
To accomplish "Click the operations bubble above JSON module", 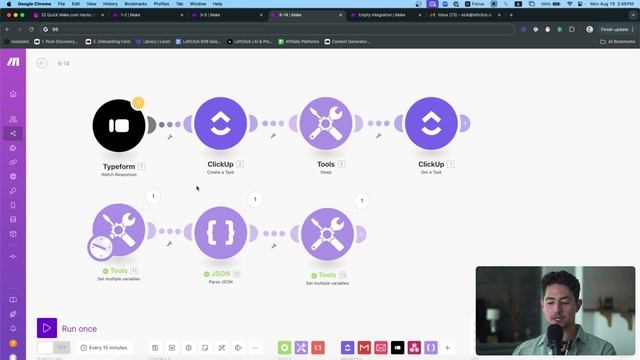I will (x=255, y=199).
